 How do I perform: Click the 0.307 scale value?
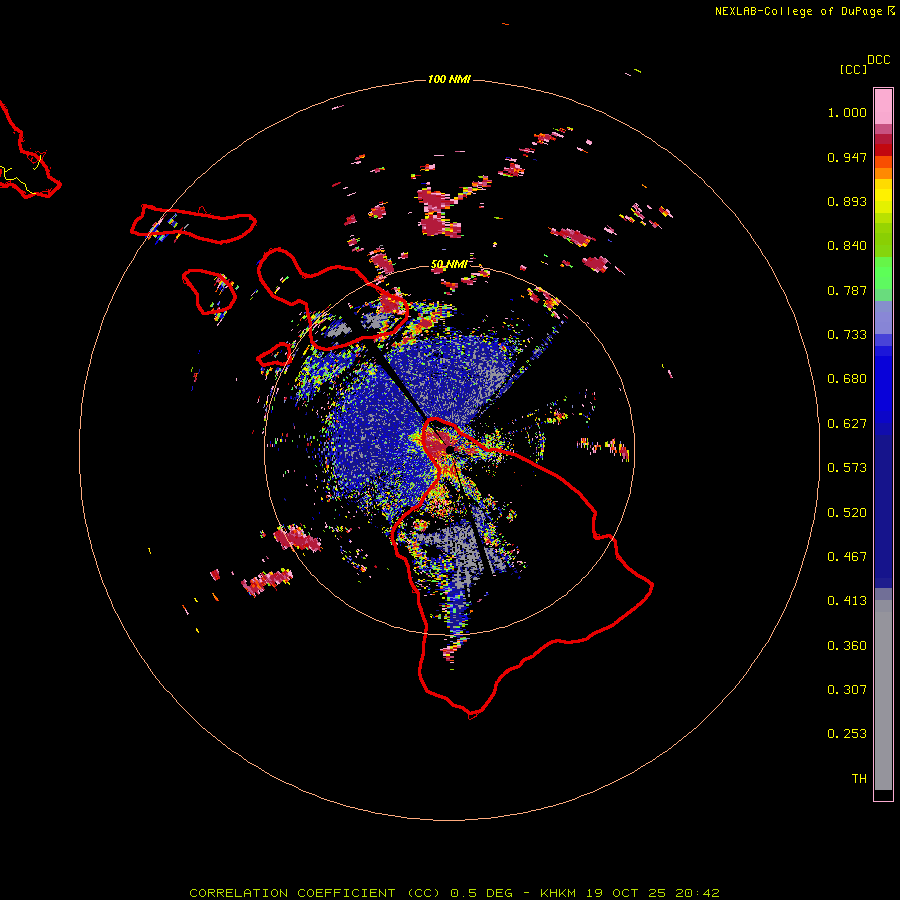pos(847,690)
